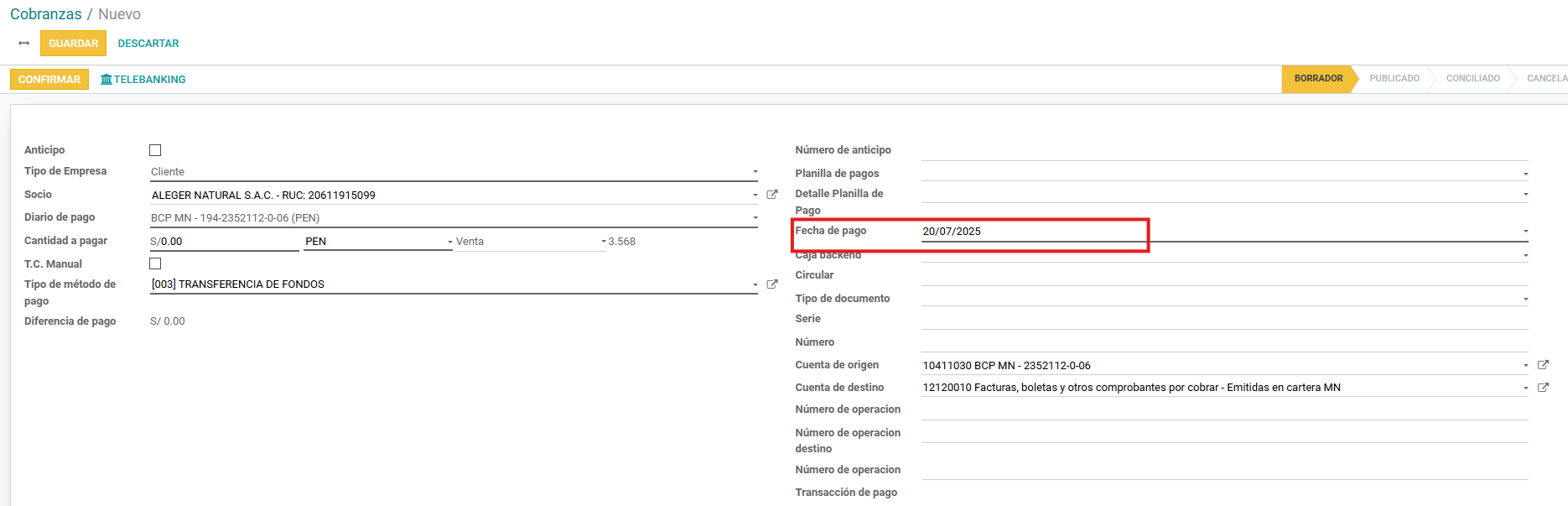The image size is (1568, 506).
Task: Click the Número de operacion destino field
Action: [x=1224, y=433]
